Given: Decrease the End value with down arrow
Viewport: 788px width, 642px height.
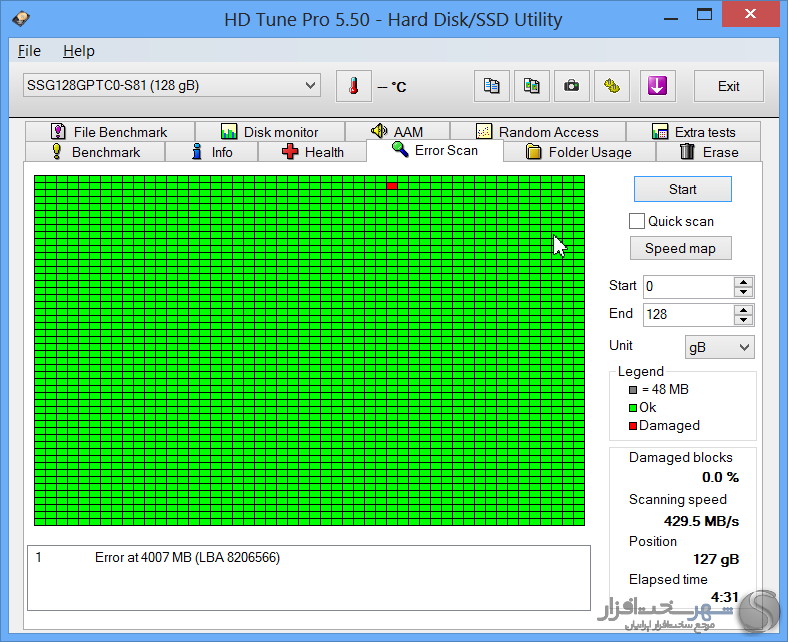Looking at the screenshot, I should pyautogui.click(x=743, y=319).
